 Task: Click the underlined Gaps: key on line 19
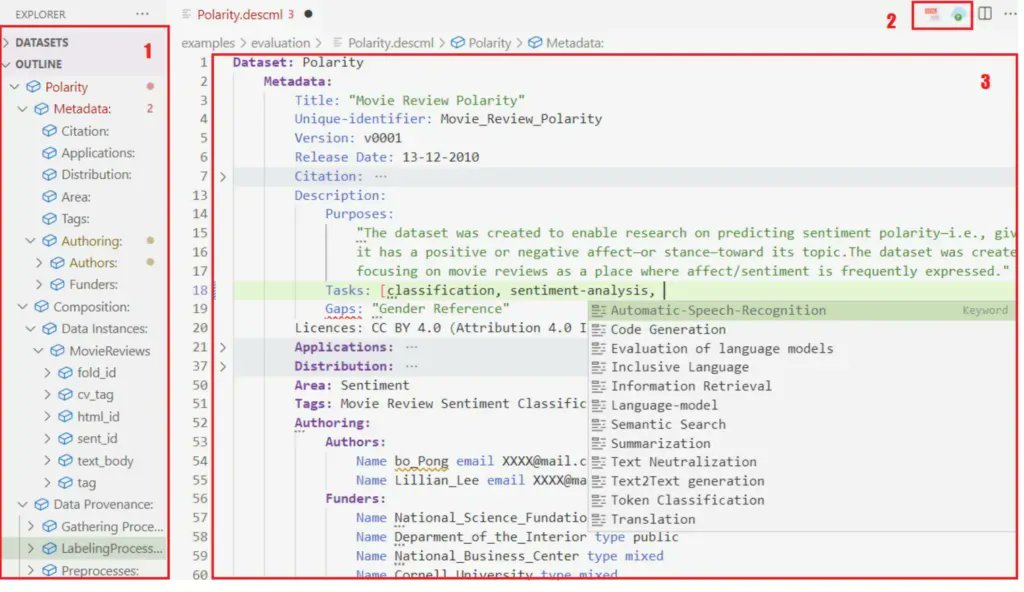click(x=344, y=308)
